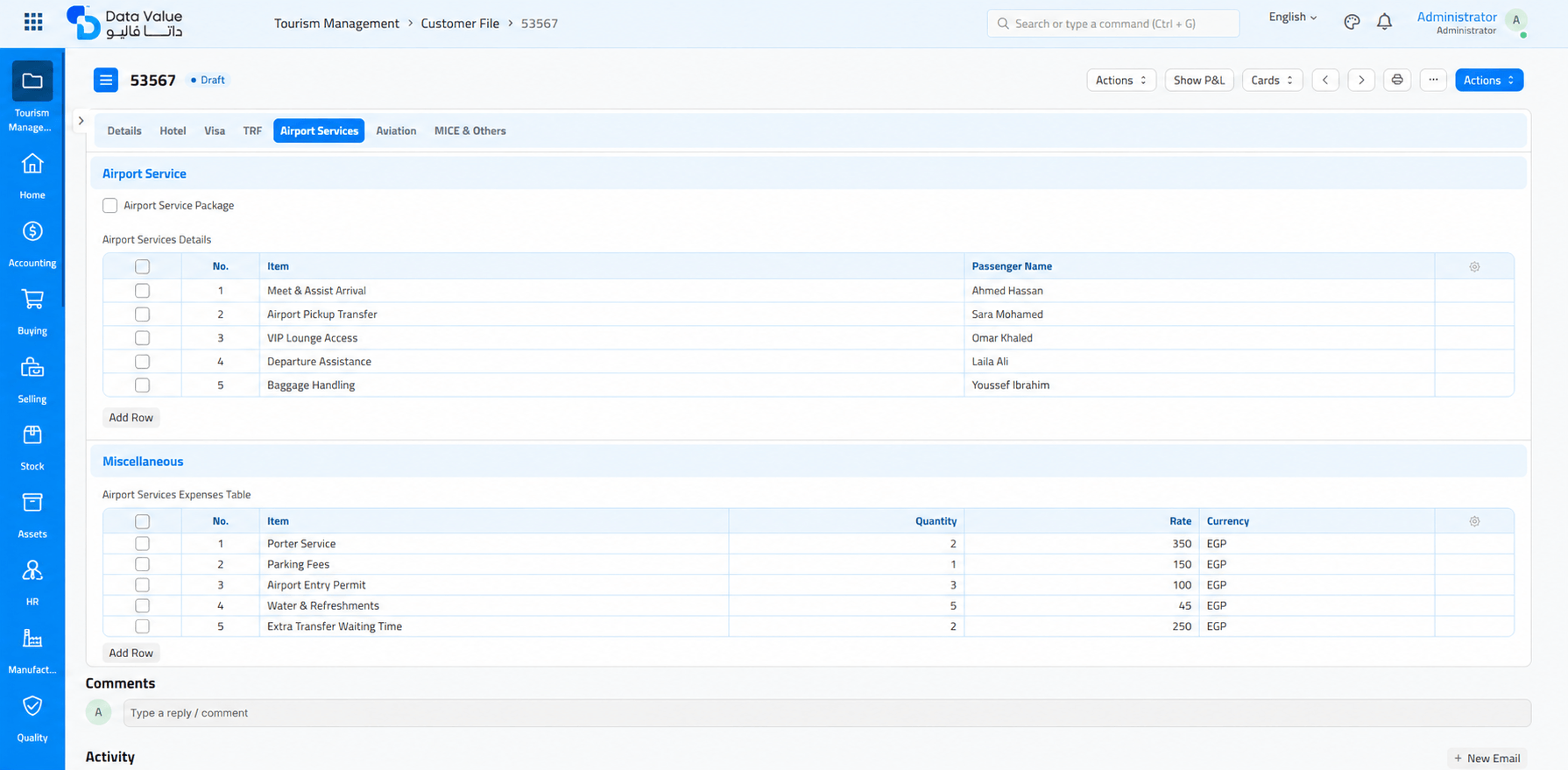The width and height of the screenshot is (1568, 770).
Task: Click the Data Value logo
Action: click(124, 23)
